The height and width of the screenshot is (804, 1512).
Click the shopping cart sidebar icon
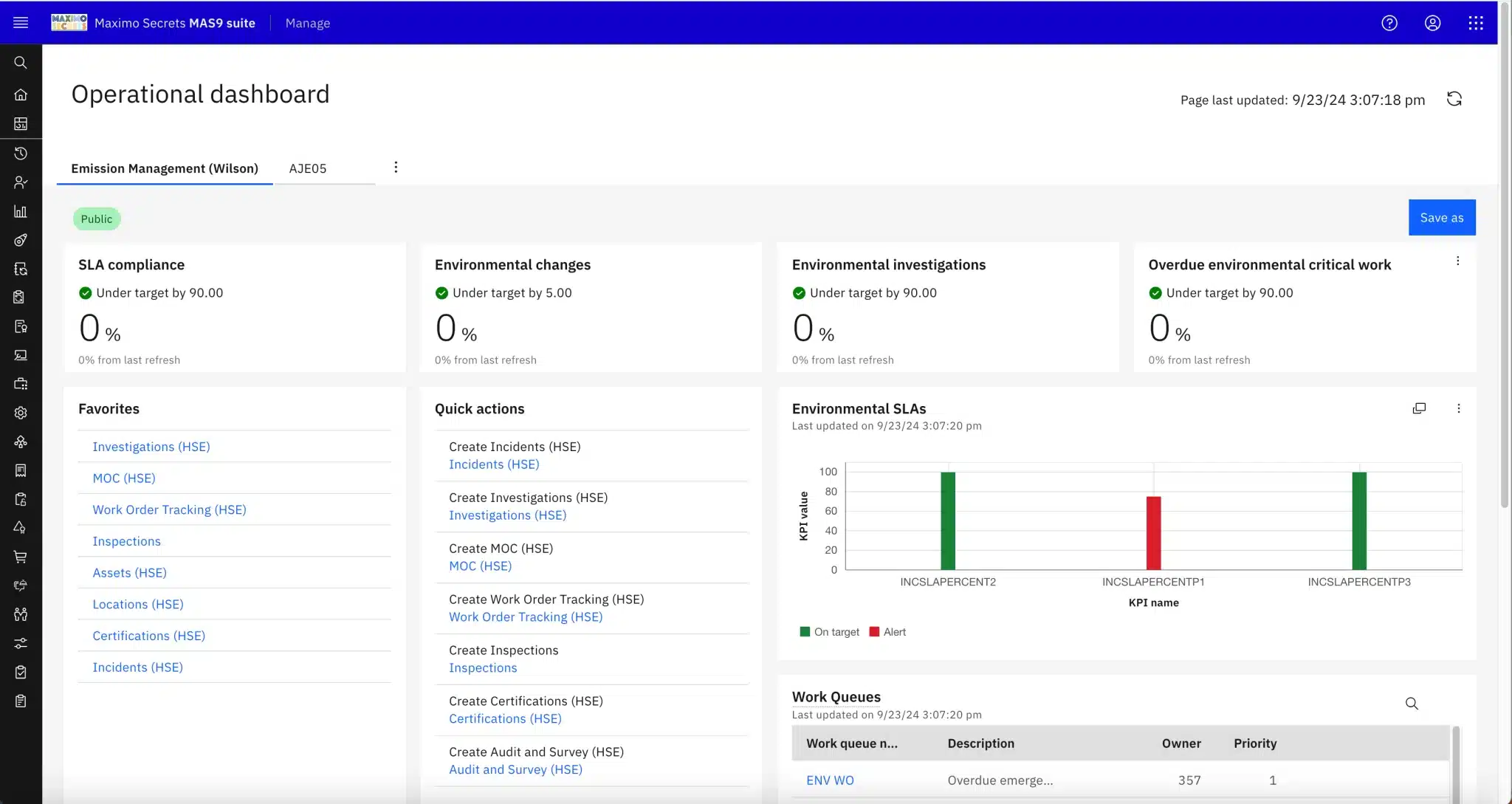click(21, 557)
